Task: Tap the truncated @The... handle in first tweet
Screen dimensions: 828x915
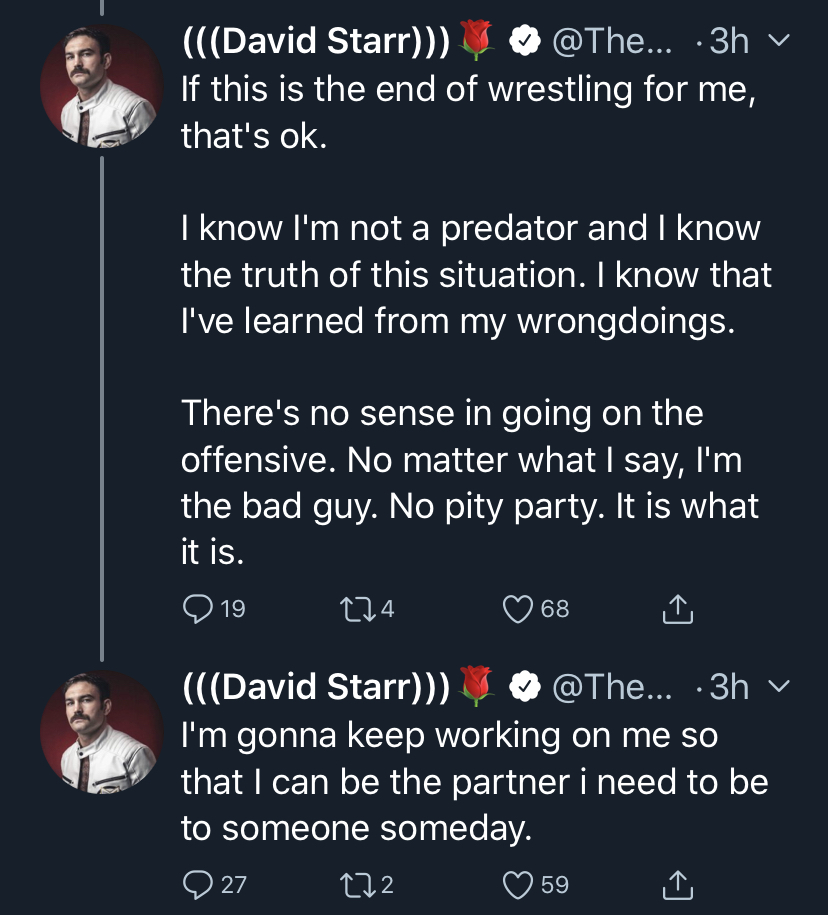Action: (613, 40)
